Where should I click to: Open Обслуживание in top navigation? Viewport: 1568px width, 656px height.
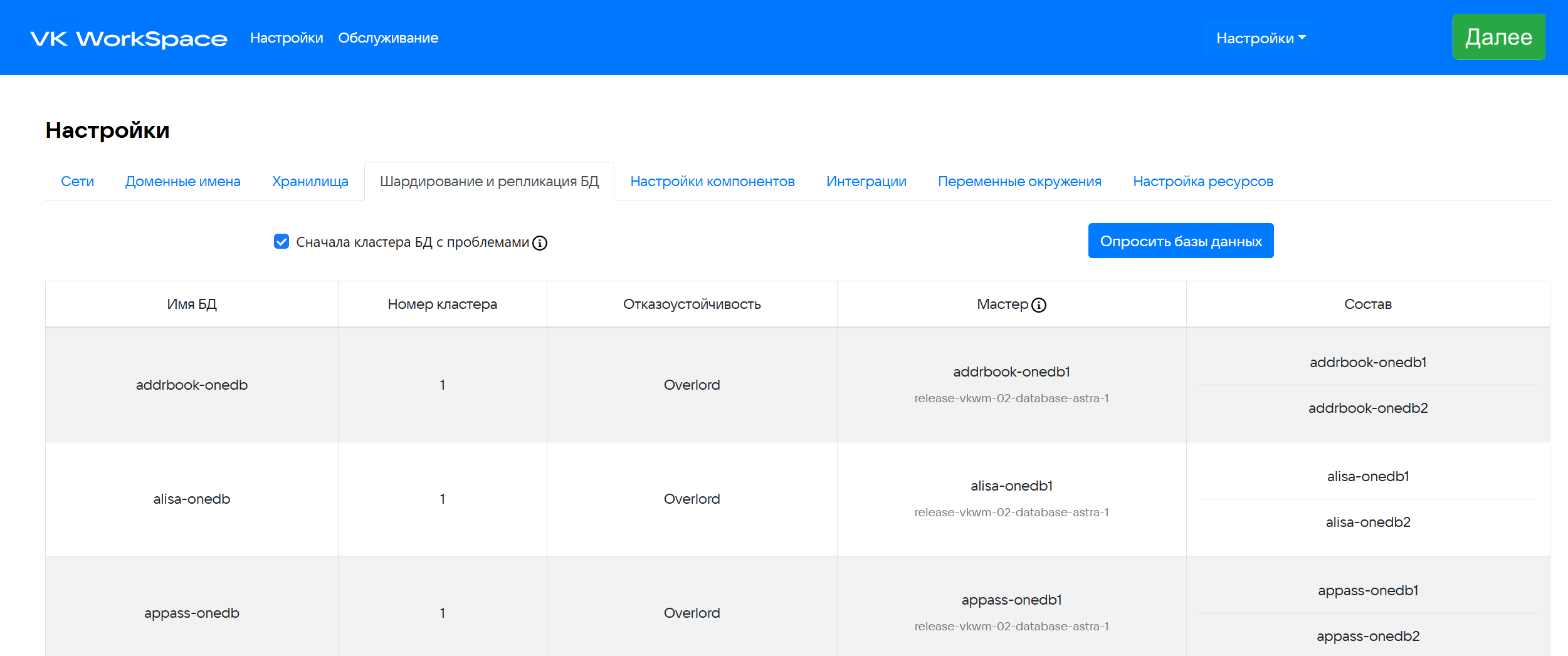pyautogui.click(x=388, y=38)
